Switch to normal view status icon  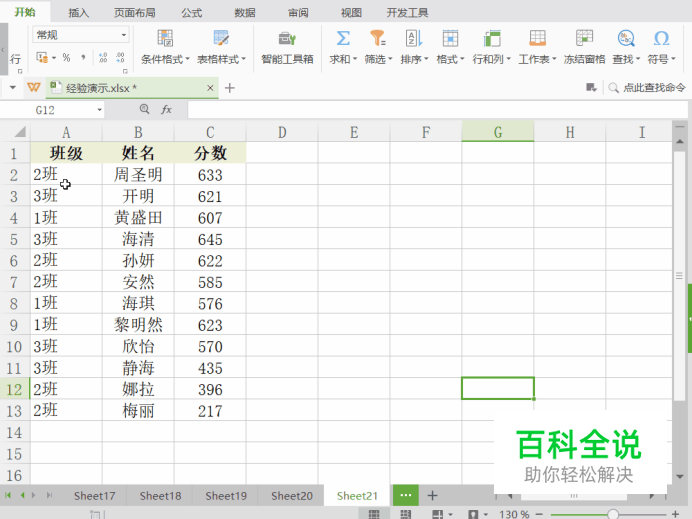point(374,514)
